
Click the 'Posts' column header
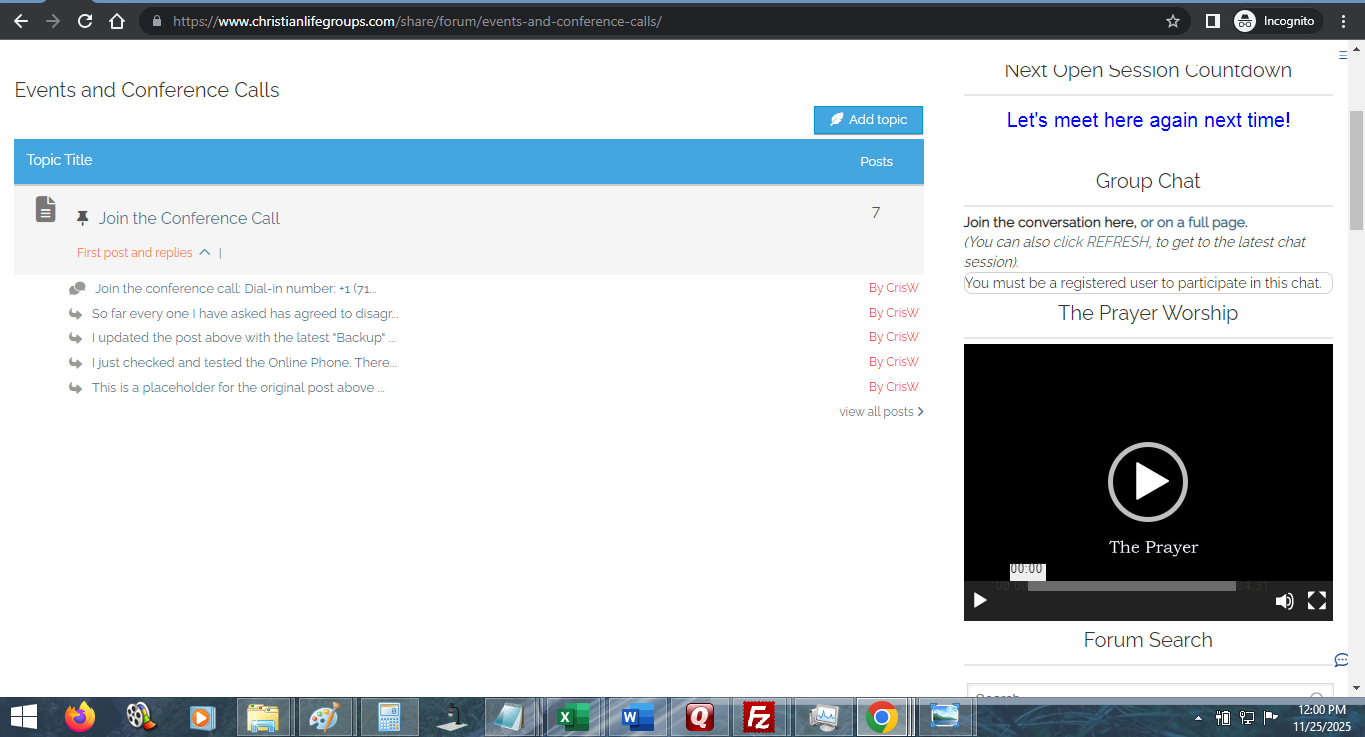876,161
